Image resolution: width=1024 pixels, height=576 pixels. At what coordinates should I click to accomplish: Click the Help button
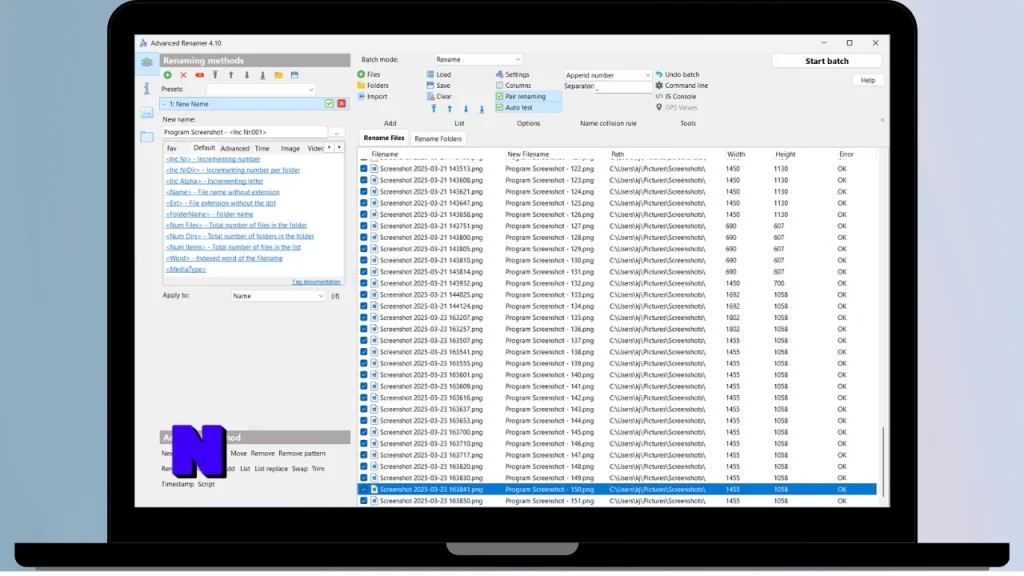tap(868, 80)
